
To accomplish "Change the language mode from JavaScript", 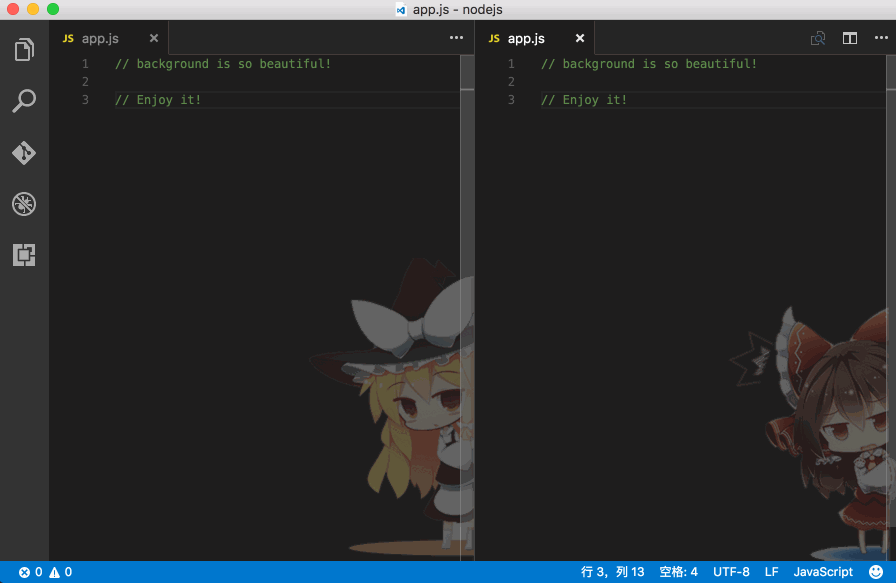I will click(822, 571).
